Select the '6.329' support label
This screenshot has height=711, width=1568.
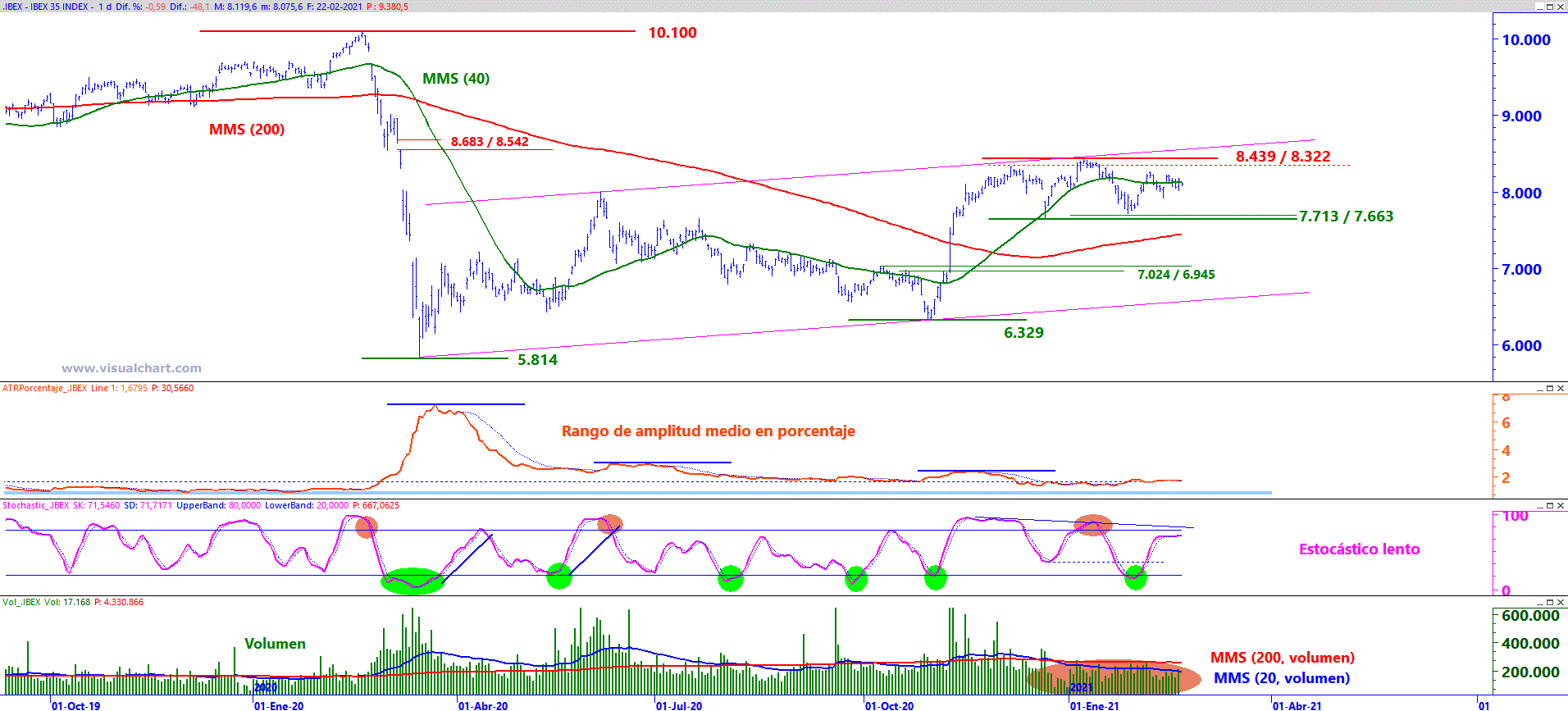pyautogui.click(x=1024, y=333)
